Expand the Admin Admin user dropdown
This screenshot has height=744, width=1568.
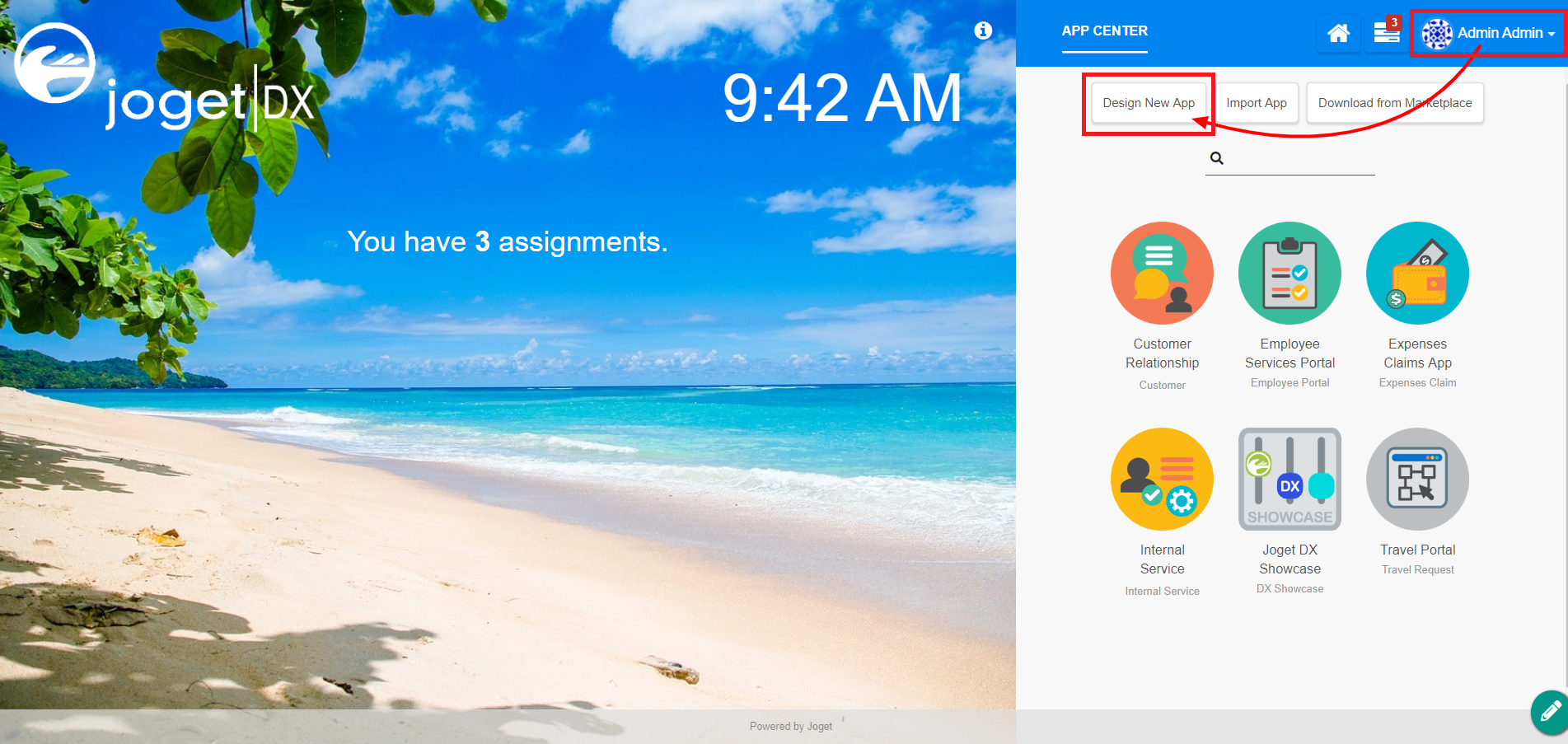click(1488, 33)
